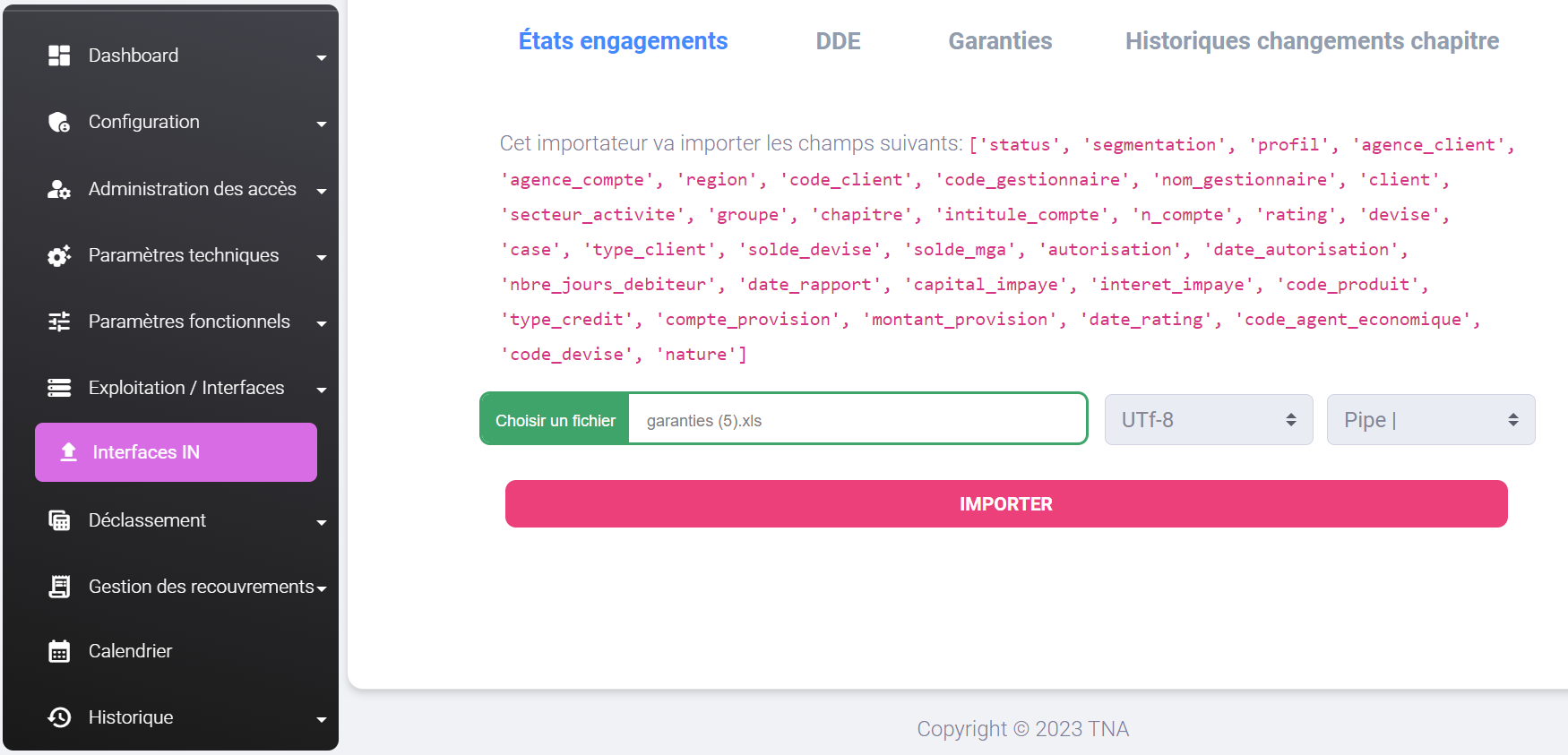Select the Interfaces IN menu item
The height and width of the screenshot is (755, 1568).
click(x=176, y=452)
